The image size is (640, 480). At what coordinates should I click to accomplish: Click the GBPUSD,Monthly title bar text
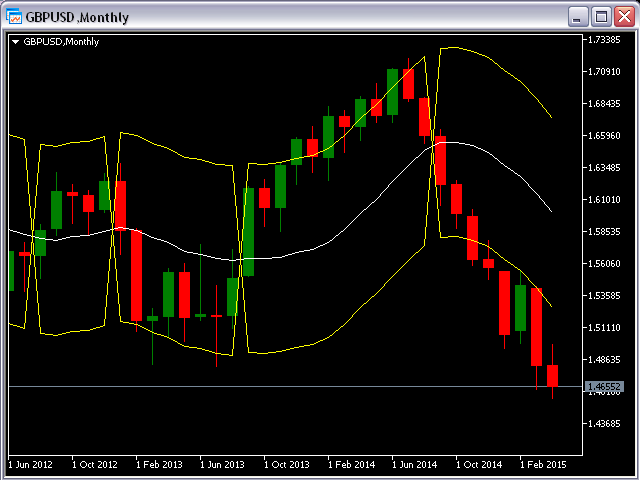[x=77, y=17]
